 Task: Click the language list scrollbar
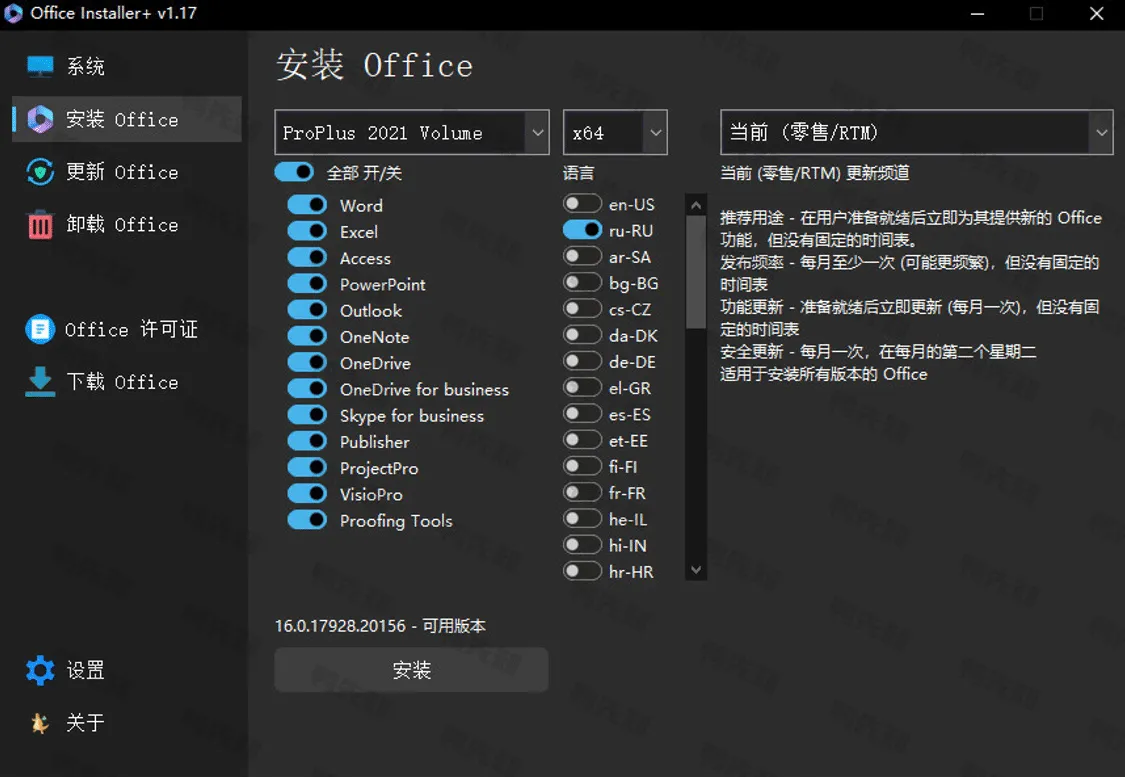click(695, 270)
